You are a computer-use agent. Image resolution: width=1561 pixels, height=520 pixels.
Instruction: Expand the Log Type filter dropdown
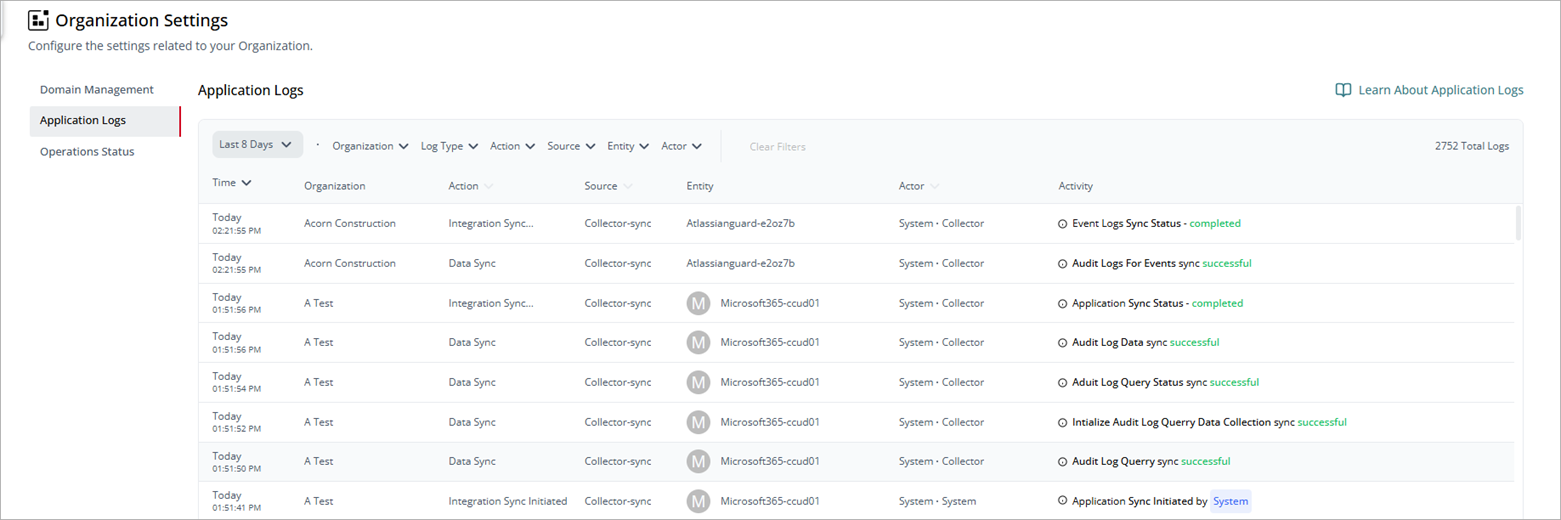tap(449, 146)
